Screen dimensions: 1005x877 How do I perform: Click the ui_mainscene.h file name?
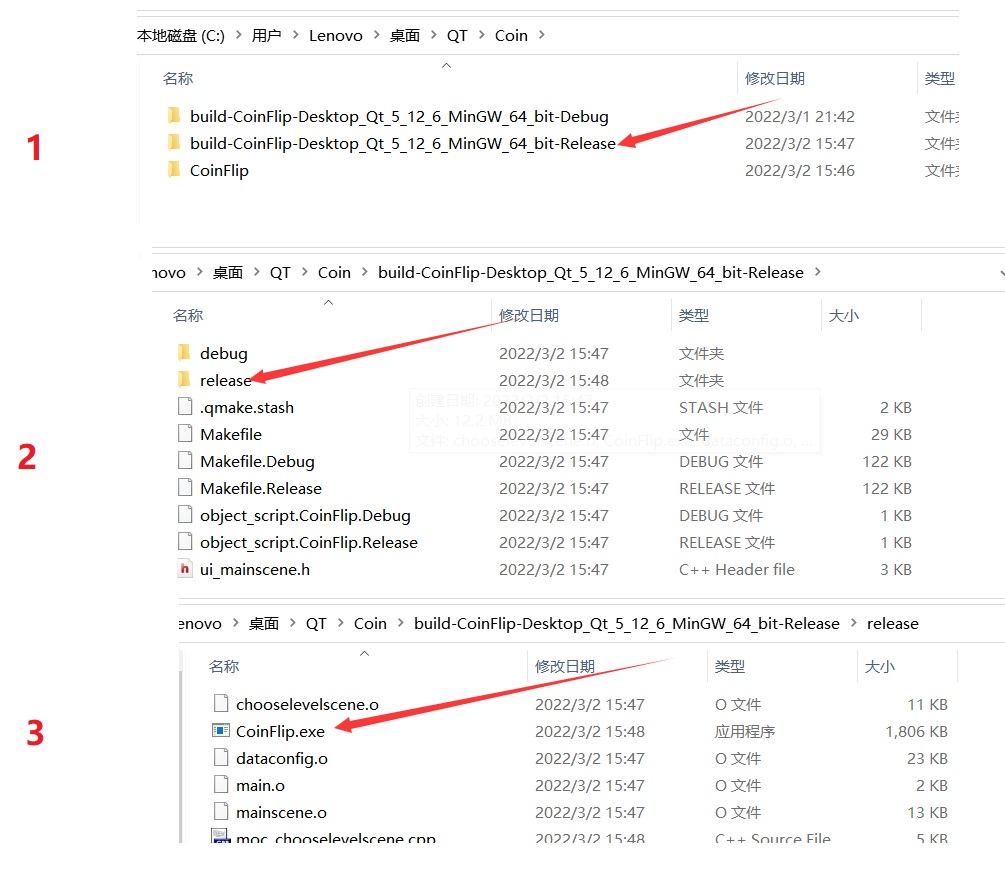255,569
